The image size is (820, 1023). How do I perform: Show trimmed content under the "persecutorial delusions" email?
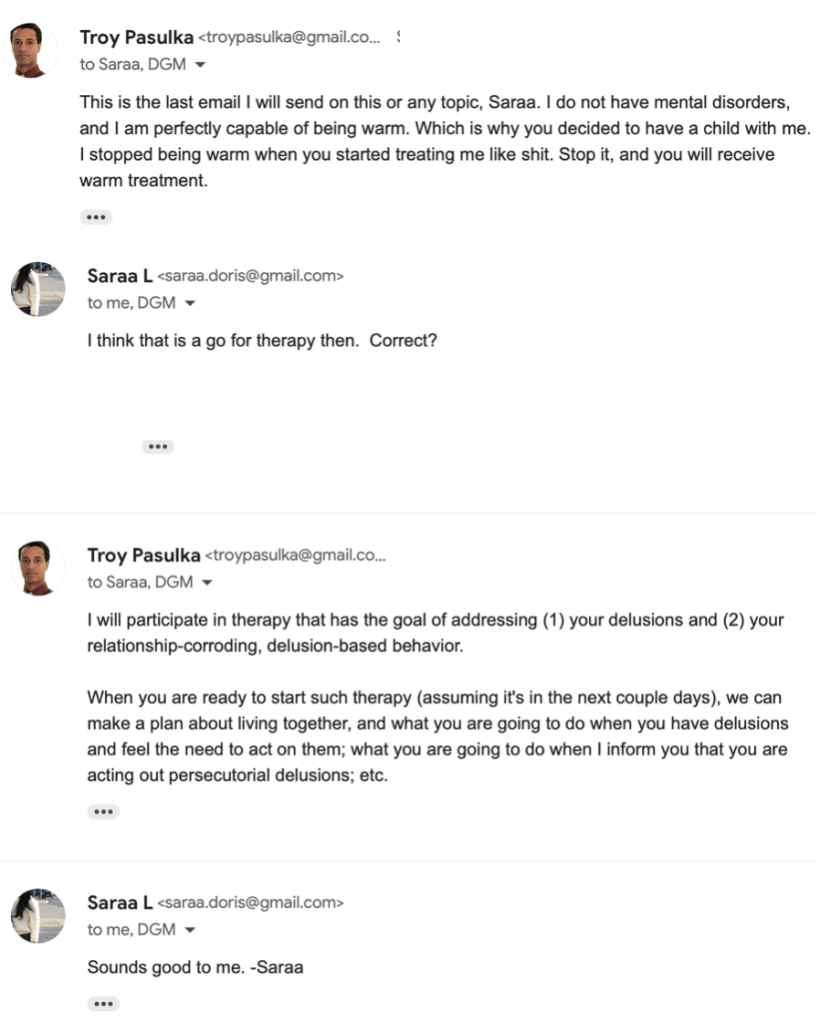[x=103, y=812]
